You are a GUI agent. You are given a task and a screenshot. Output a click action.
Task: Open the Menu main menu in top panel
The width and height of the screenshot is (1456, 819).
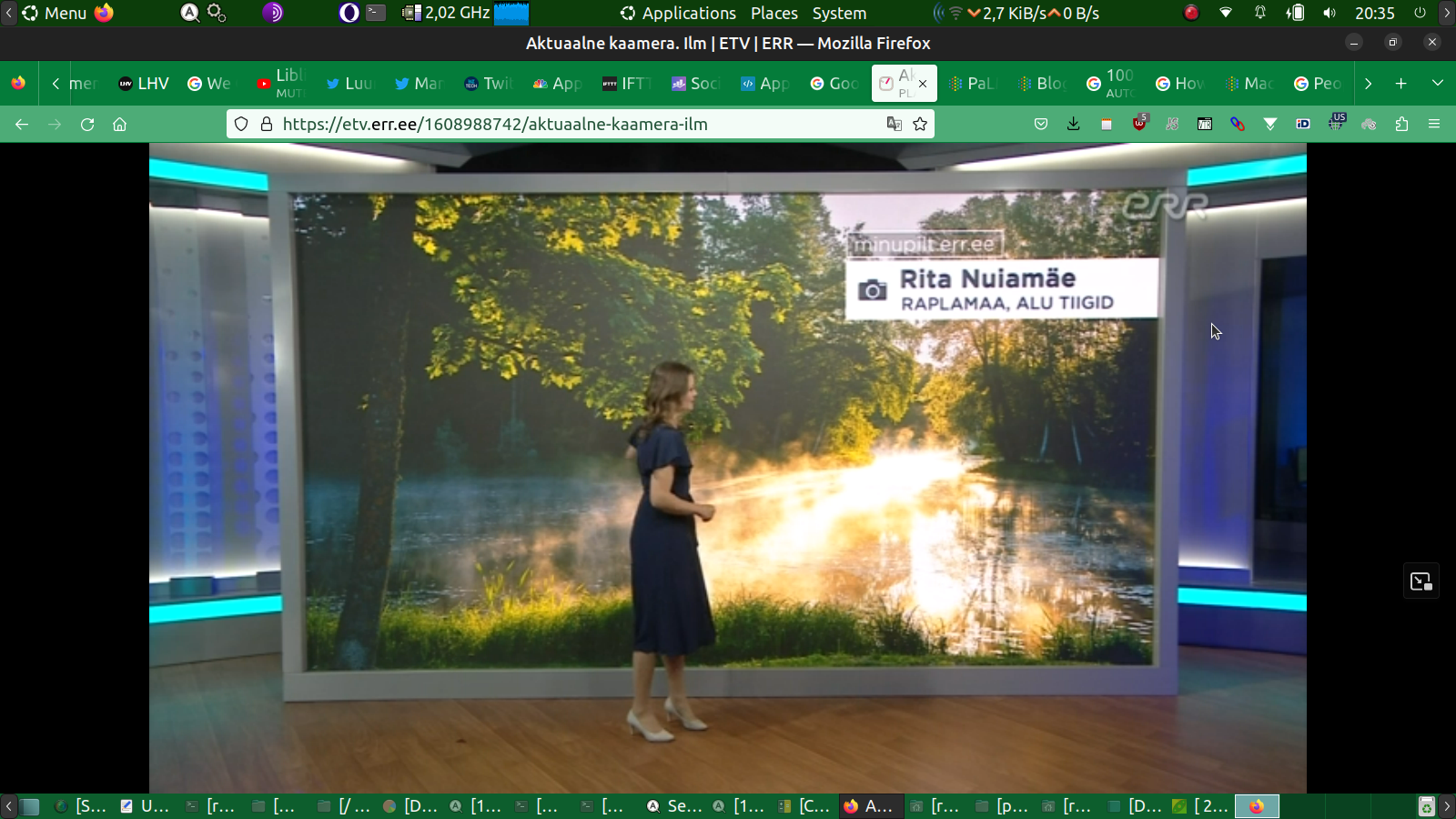pyautogui.click(x=55, y=13)
